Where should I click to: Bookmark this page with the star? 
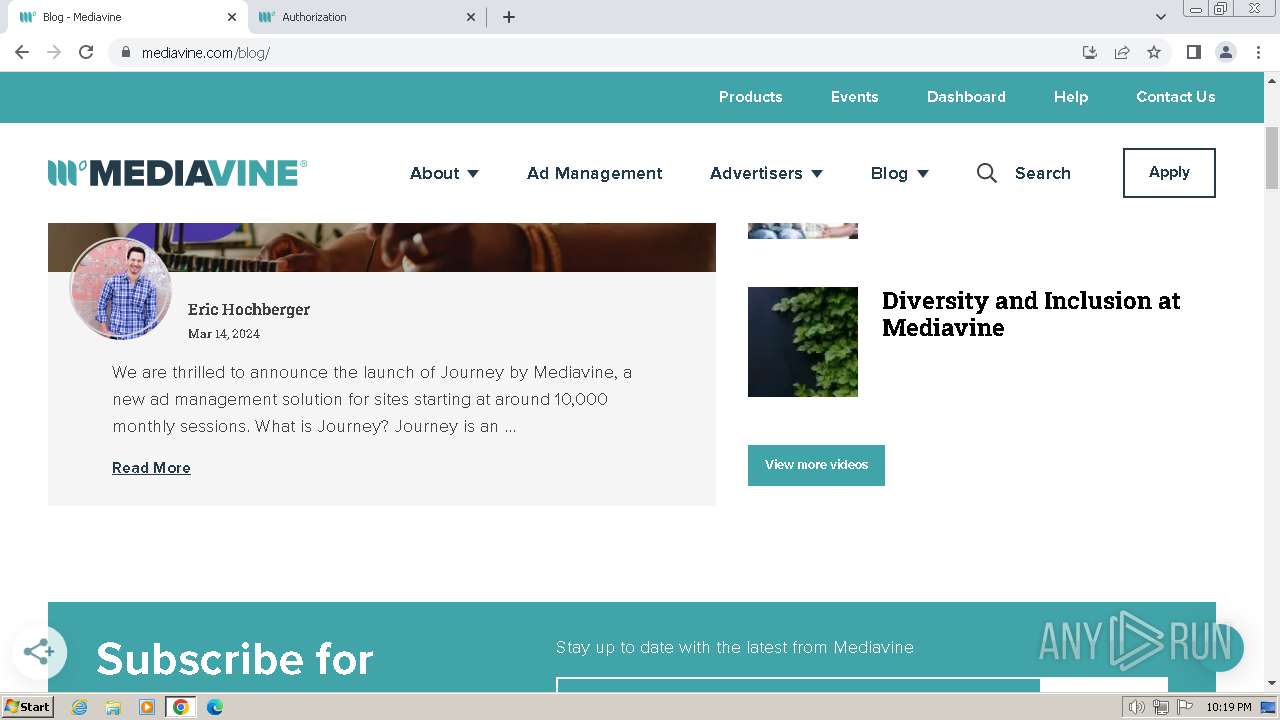pyautogui.click(x=1154, y=52)
